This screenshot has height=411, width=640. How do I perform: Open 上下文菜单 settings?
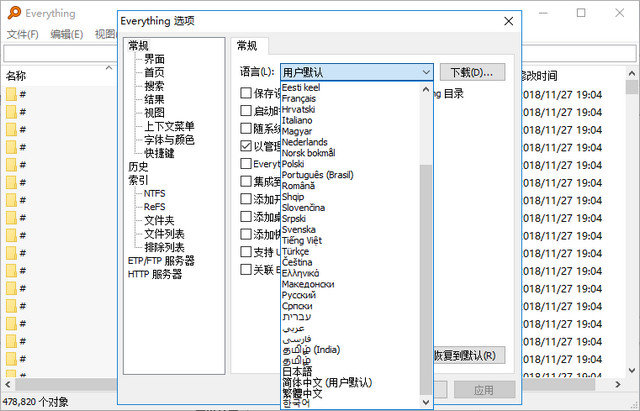[169, 126]
